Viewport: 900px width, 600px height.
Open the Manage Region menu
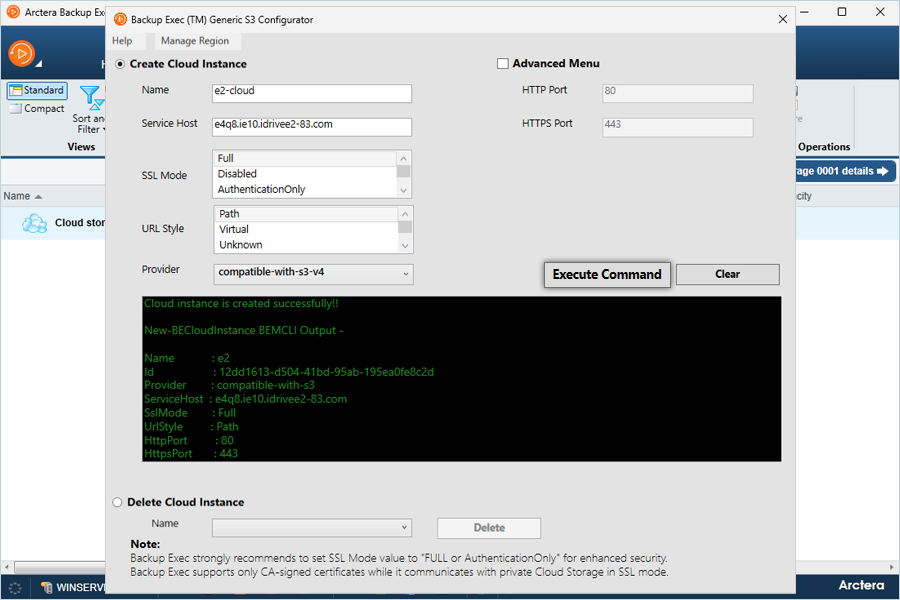(195, 41)
